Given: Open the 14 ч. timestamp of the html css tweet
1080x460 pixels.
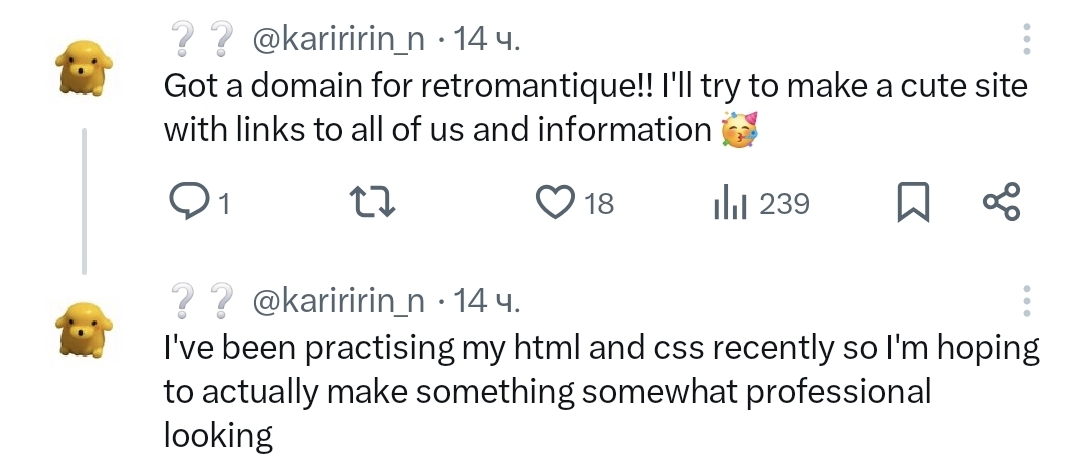Looking at the screenshot, I should (x=486, y=302).
